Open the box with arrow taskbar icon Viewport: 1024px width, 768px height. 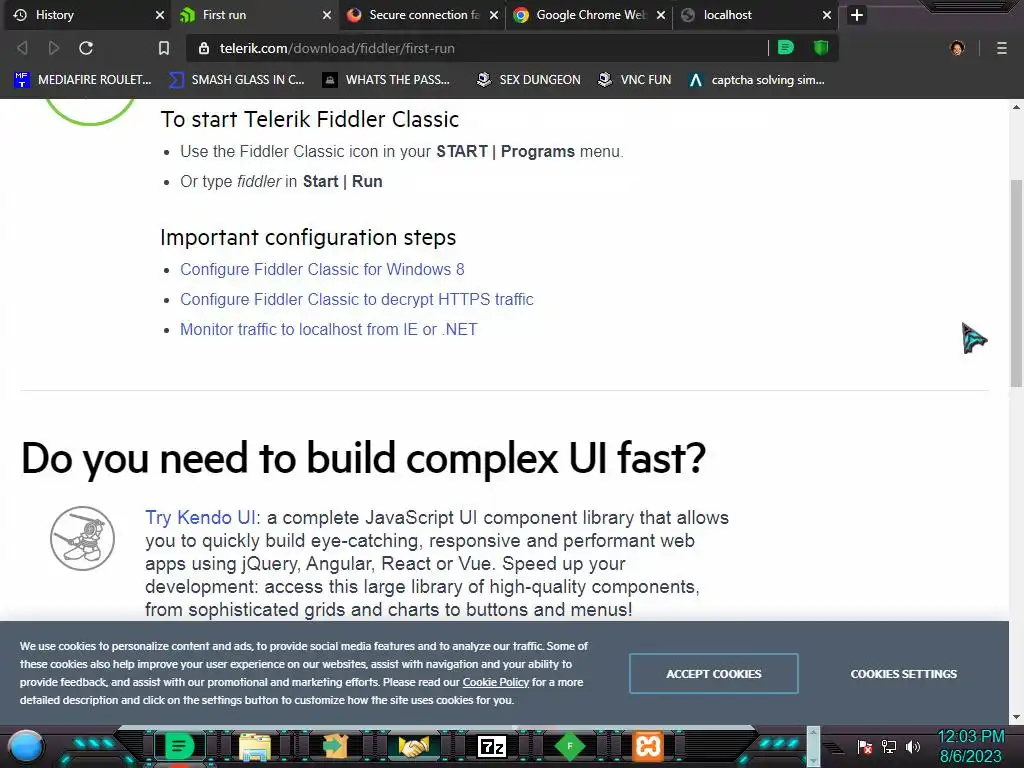(334, 746)
